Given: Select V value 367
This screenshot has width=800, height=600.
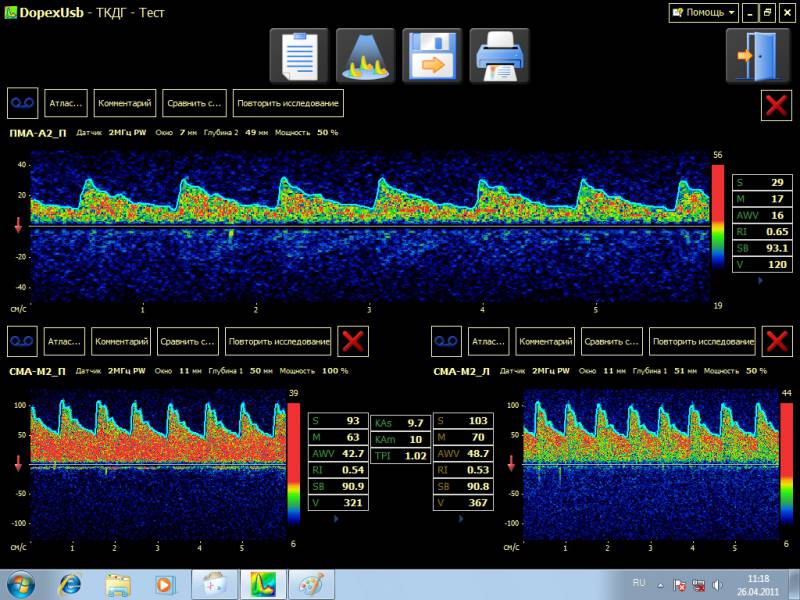Looking at the screenshot, I should point(478,503).
